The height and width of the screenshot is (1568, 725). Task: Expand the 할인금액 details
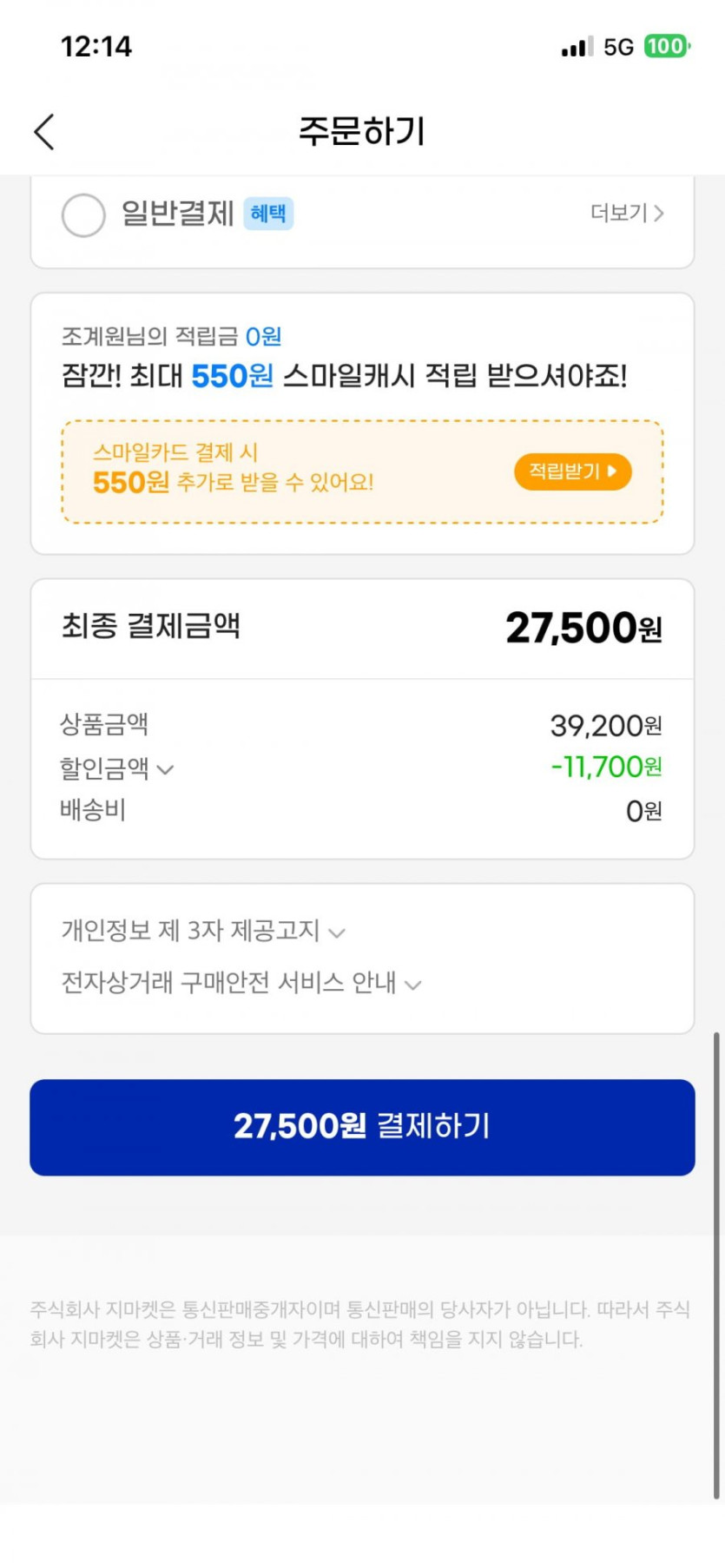117,768
